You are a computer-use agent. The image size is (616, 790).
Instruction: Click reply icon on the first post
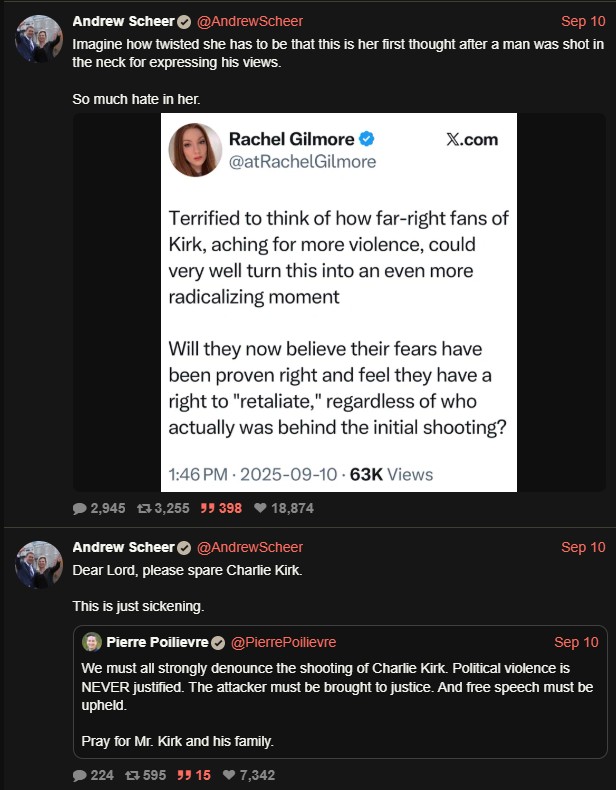[80, 508]
